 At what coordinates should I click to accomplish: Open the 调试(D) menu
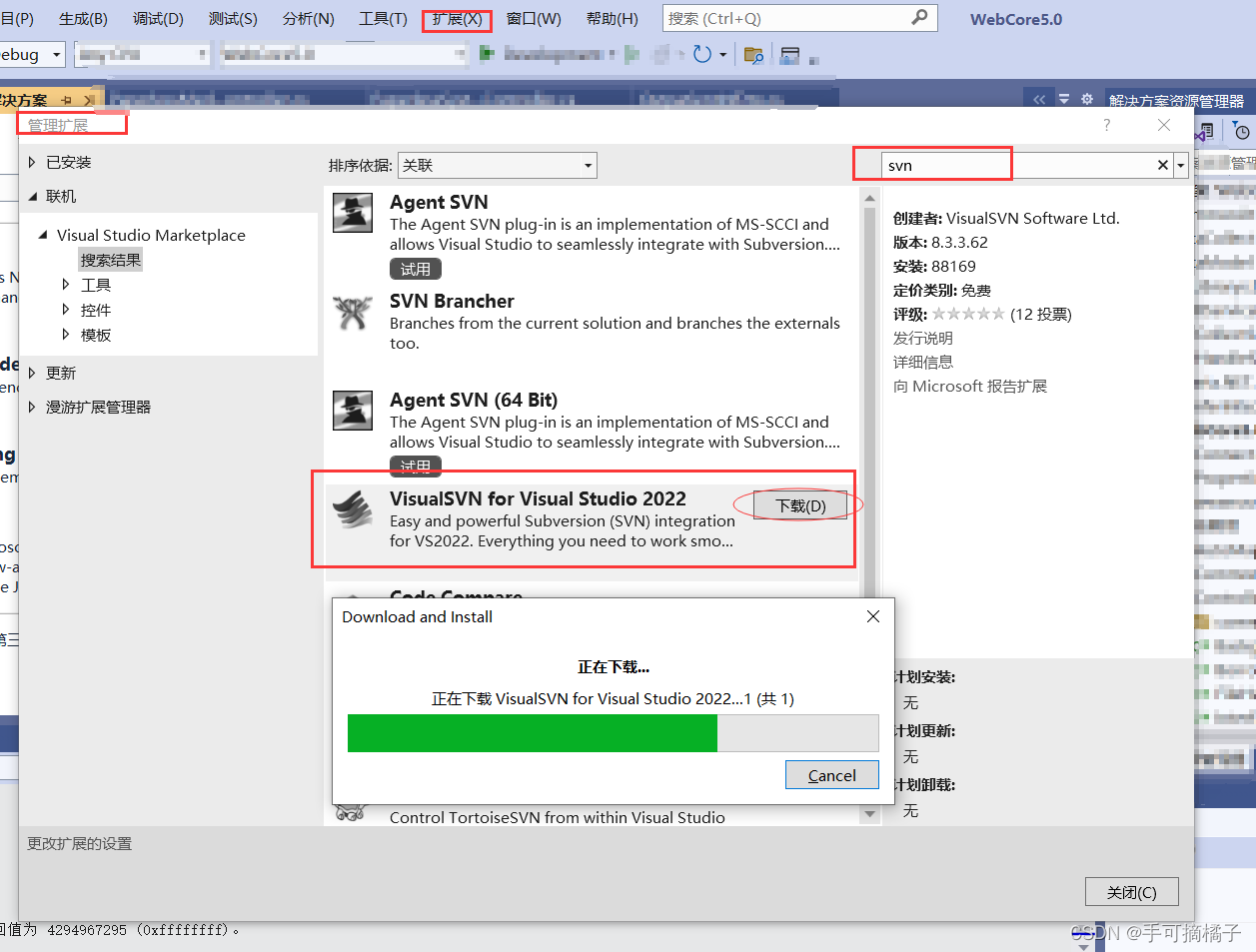click(158, 19)
